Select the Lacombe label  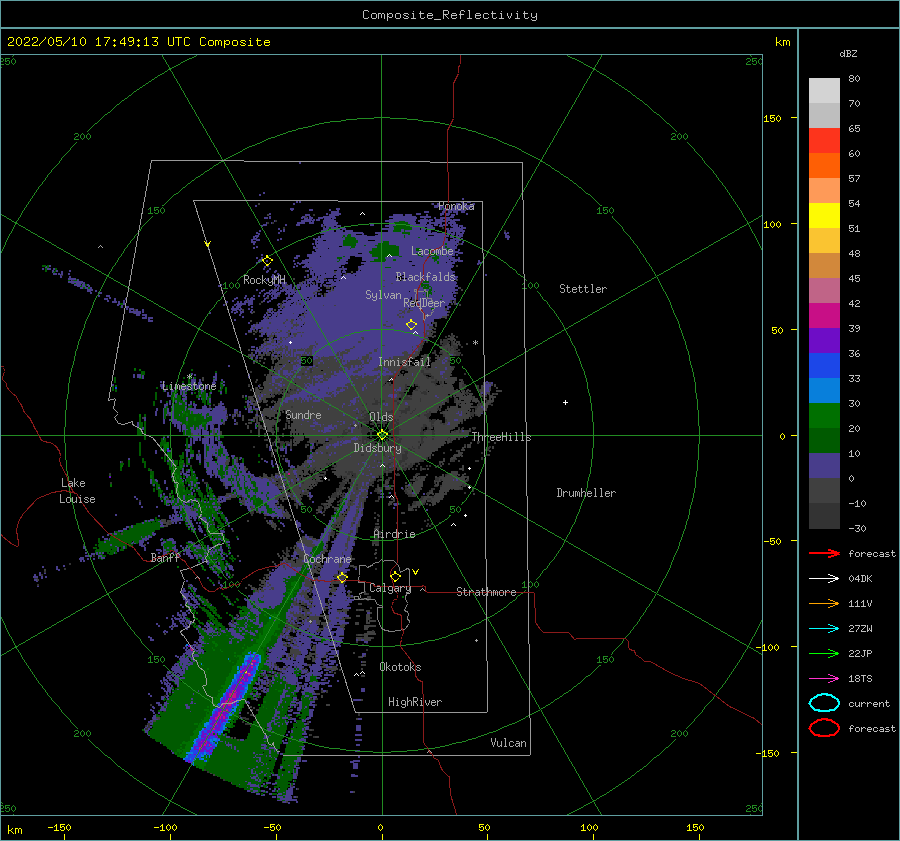point(432,251)
